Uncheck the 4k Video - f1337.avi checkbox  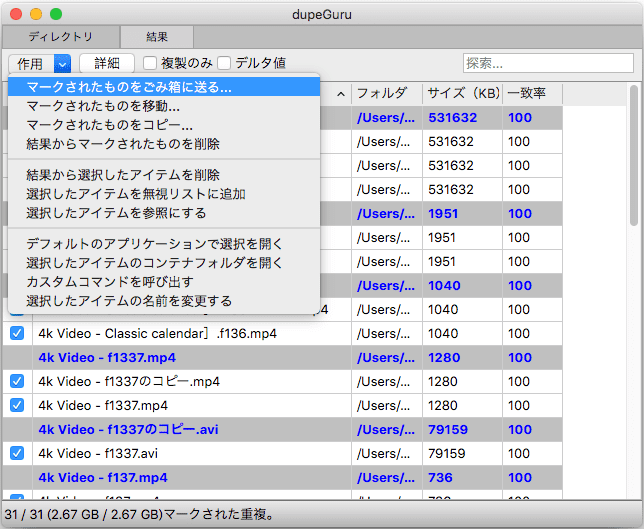click(17, 453)
